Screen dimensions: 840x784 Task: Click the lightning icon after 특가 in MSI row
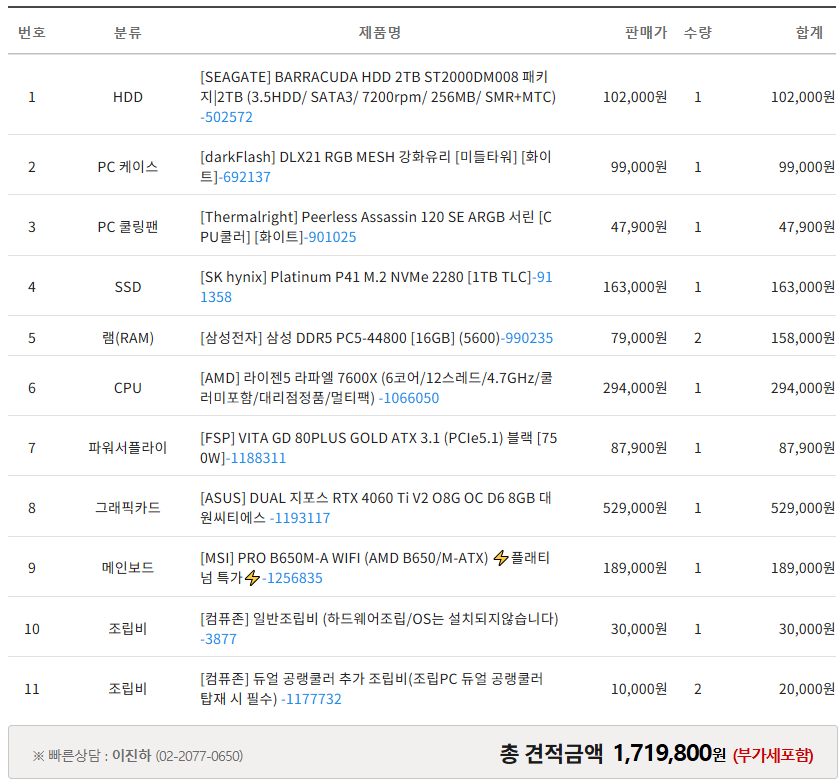[252, 578]
